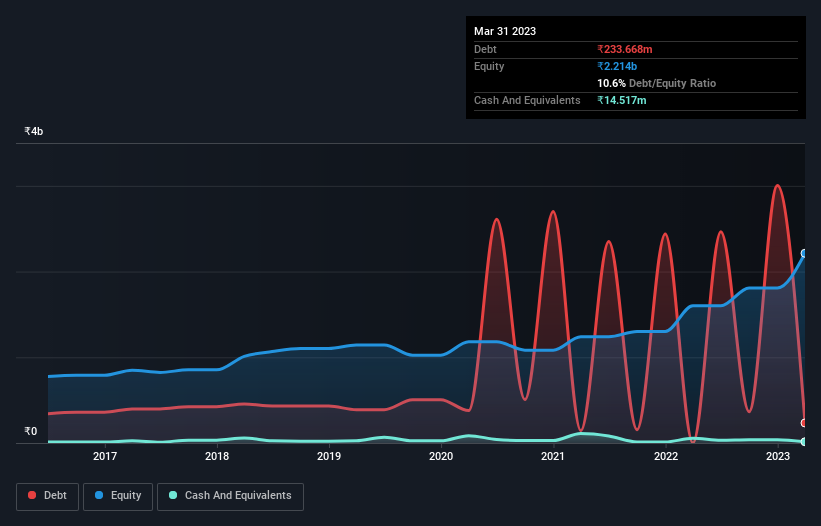This screenshot has height=526, width=821.
Task: Toggle Cash And Equivalents legend button
Action: [230, 497]
